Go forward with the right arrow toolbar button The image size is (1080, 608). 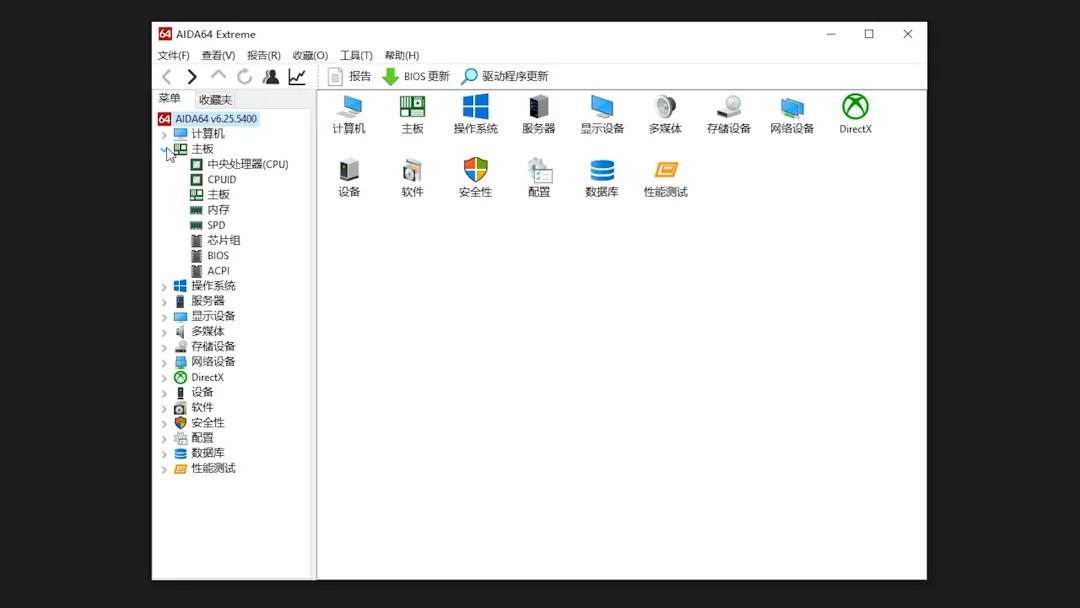coord(192,76)
